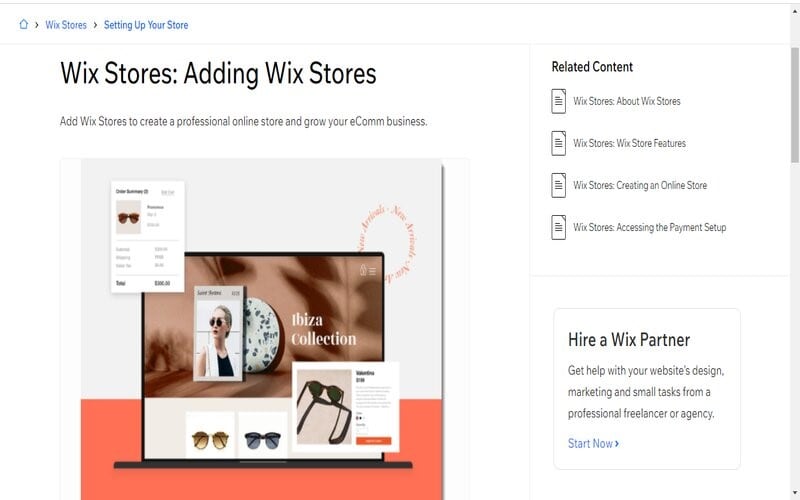Click document icon beside Wix Store Features
The image size is (800, 500).
point(559,143)
